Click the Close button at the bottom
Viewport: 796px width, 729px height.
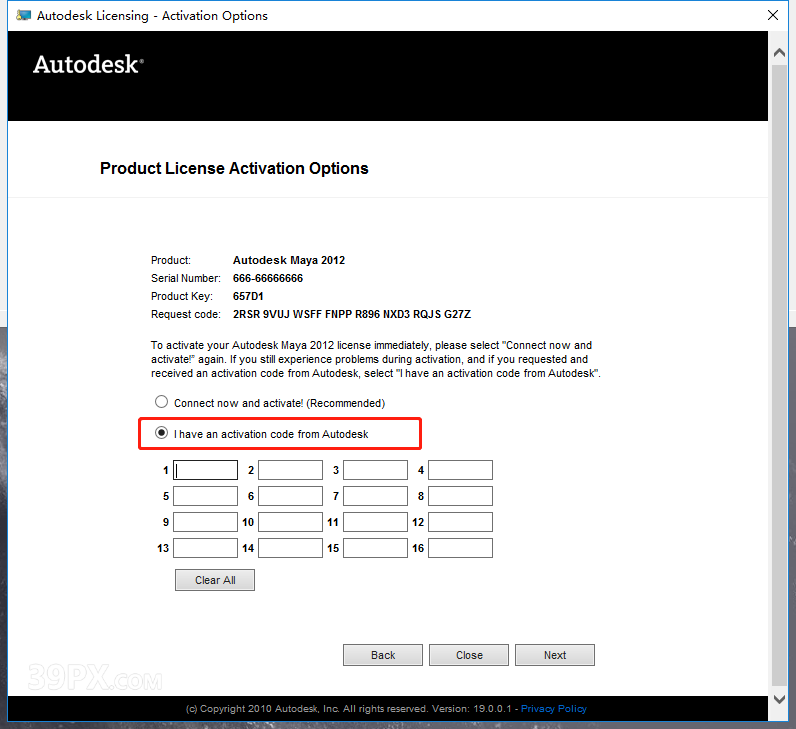[x=469, y=655]
